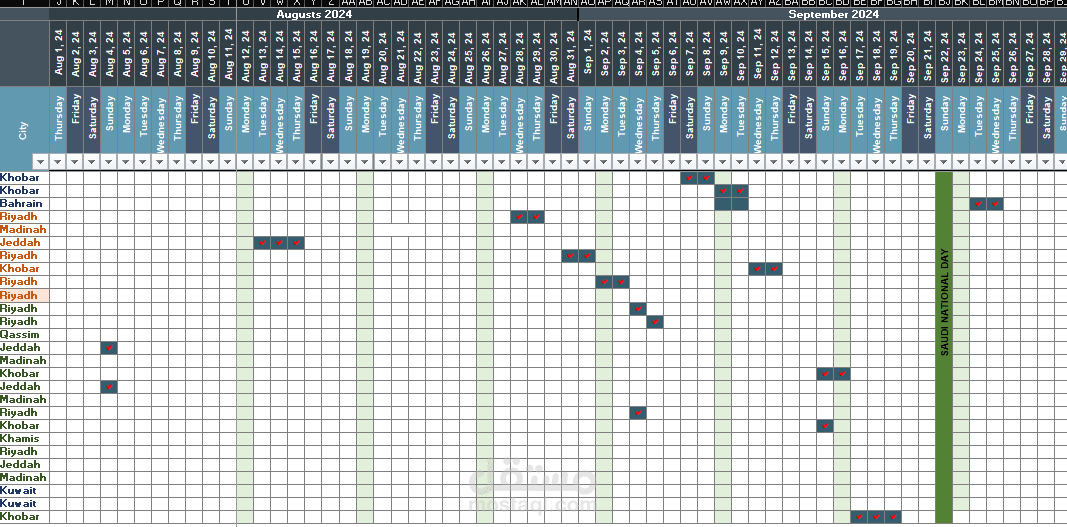Open filter dropdown under Sep 22, 24 Sunday

click(x=945, y=162)
